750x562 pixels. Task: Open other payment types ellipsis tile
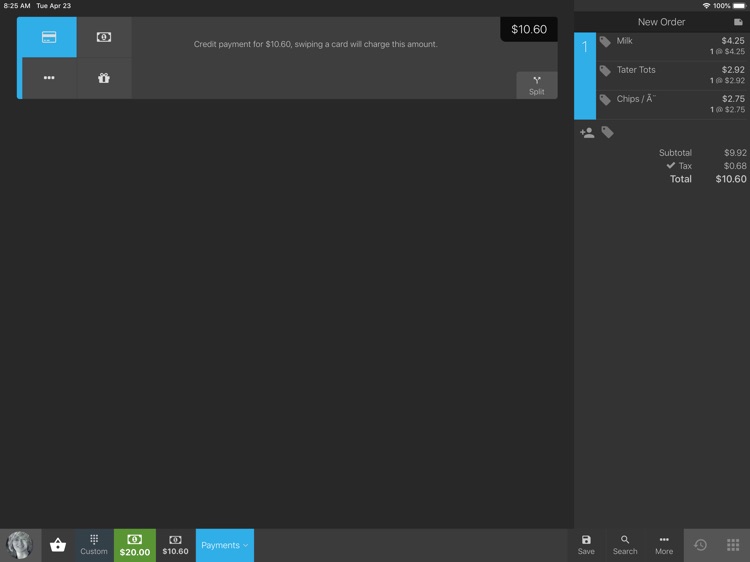click(49, 78)
